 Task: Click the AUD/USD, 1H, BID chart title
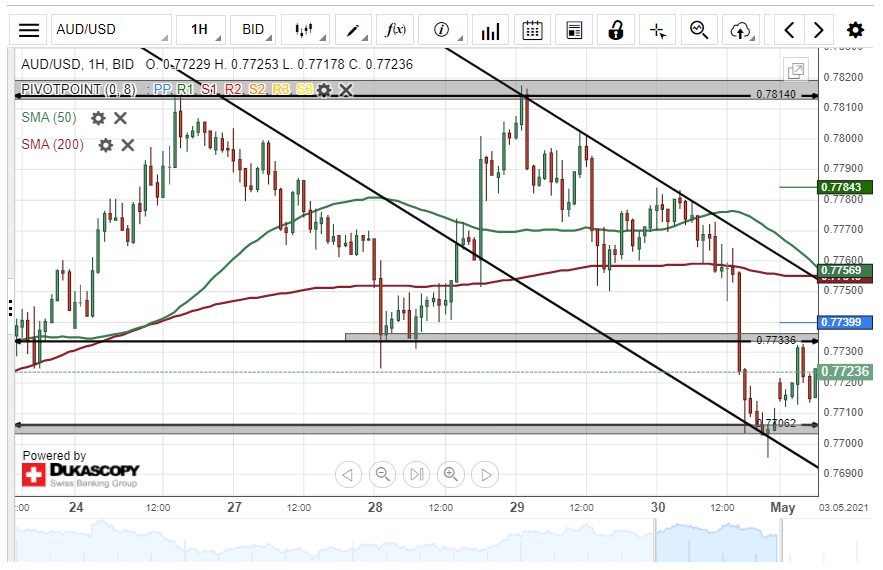[78, 64]
